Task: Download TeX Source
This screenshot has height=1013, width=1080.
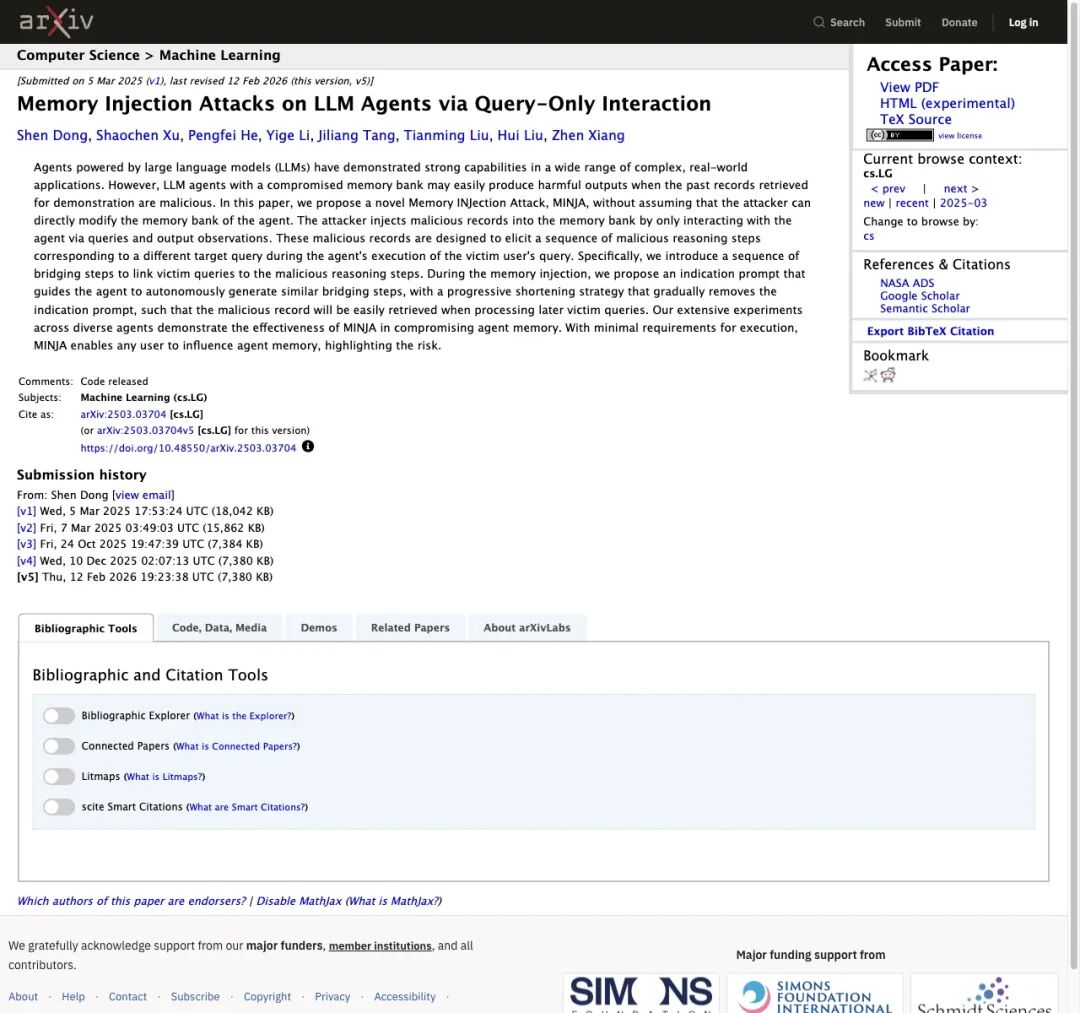Action: (915, 119)
